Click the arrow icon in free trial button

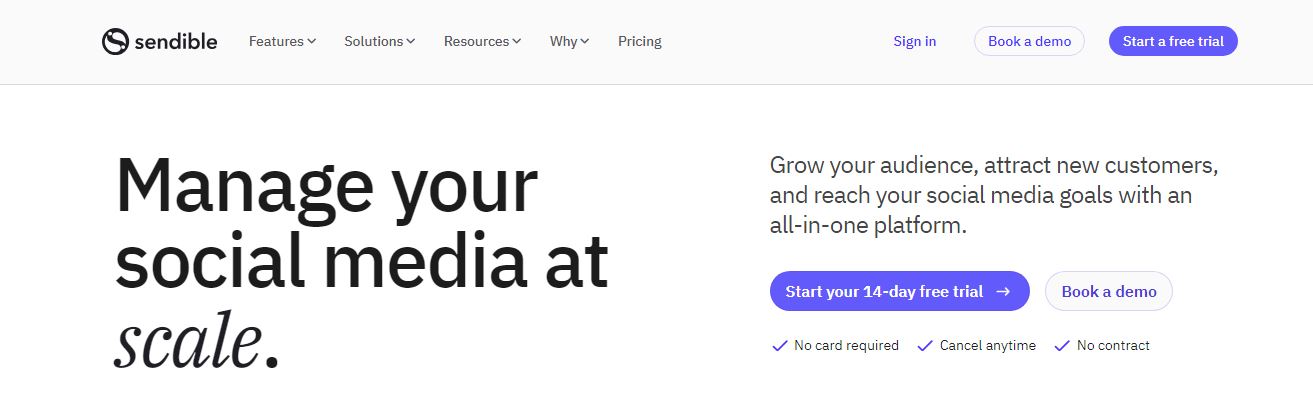click(1004, 292)
